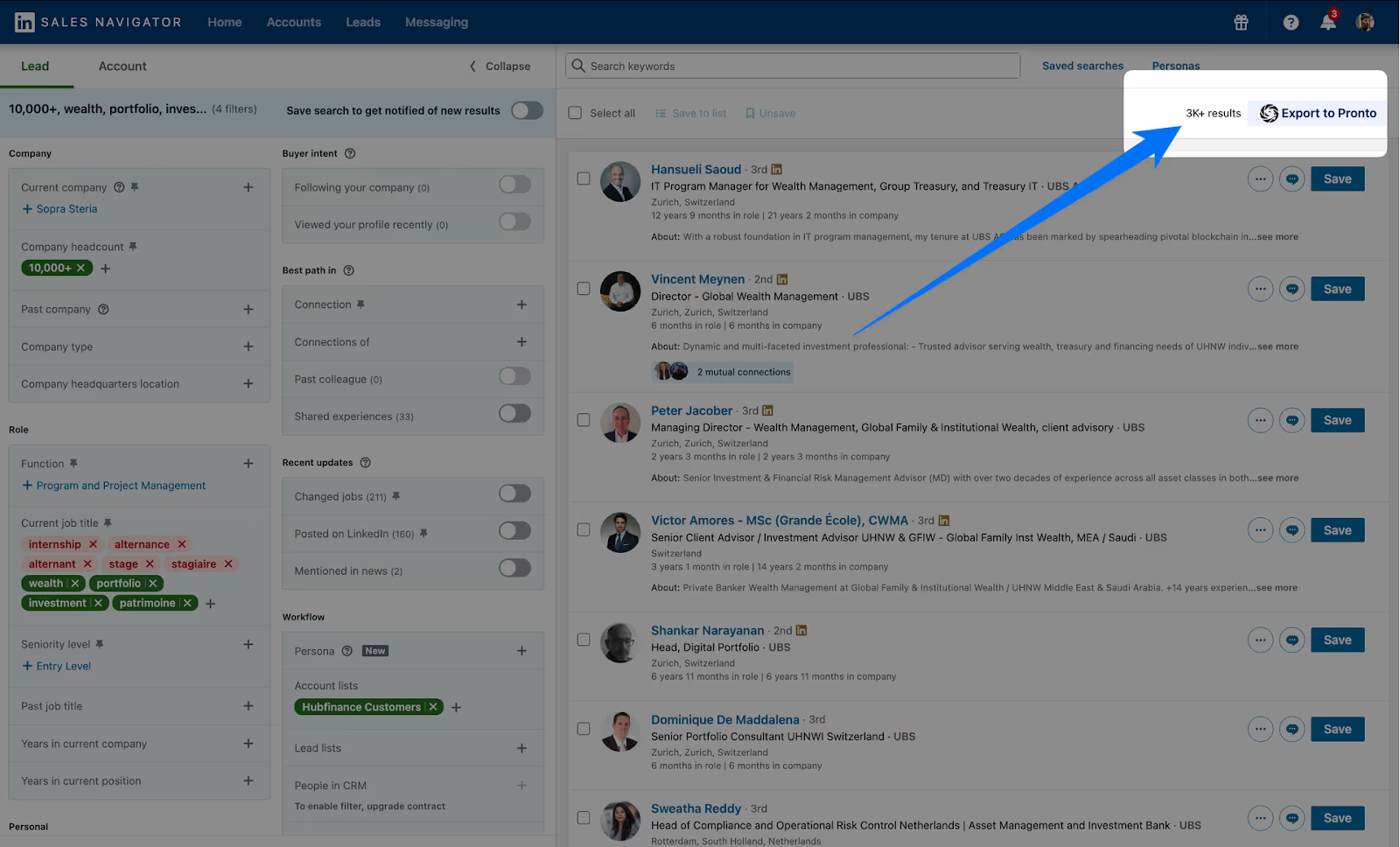1400x847 pixels.
Task: Click the Search keywords field
Action: pyautogui.click(x=793, y=66)
